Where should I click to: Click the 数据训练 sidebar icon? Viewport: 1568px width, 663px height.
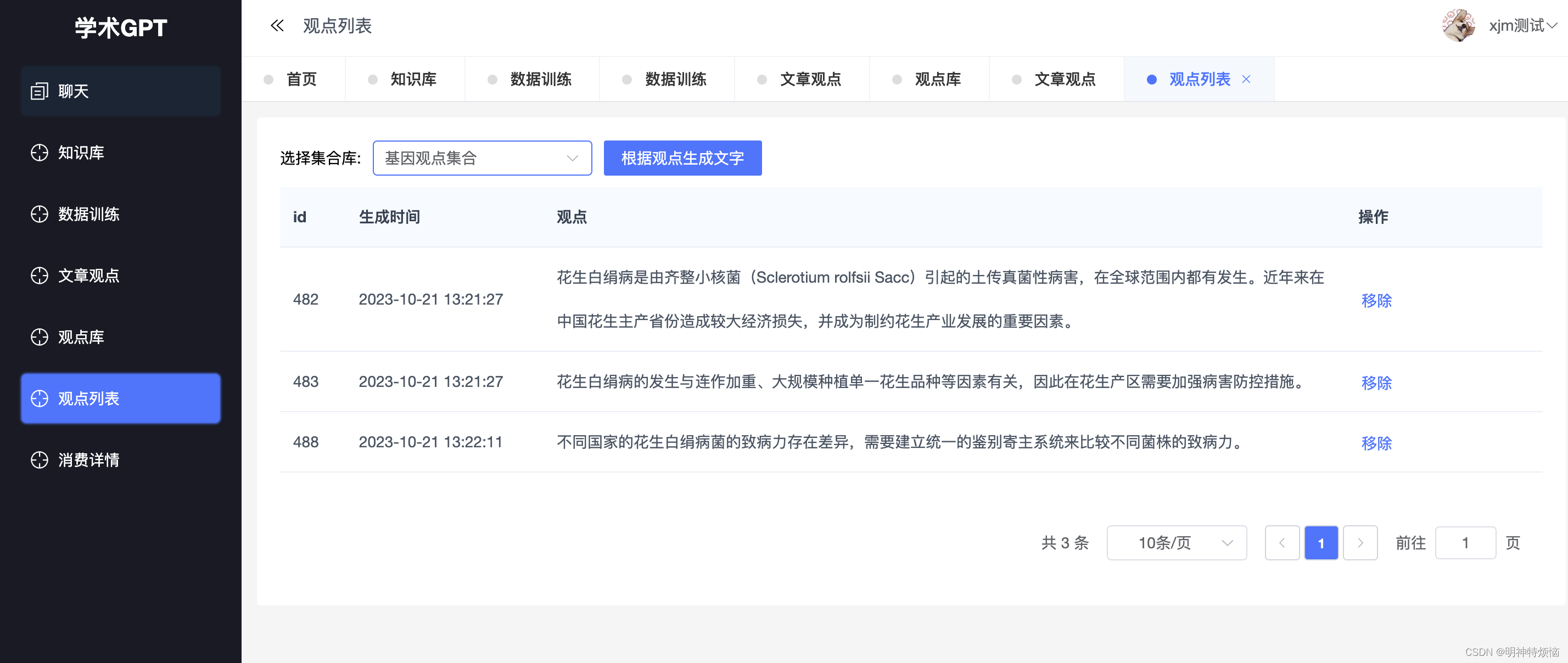40,214
